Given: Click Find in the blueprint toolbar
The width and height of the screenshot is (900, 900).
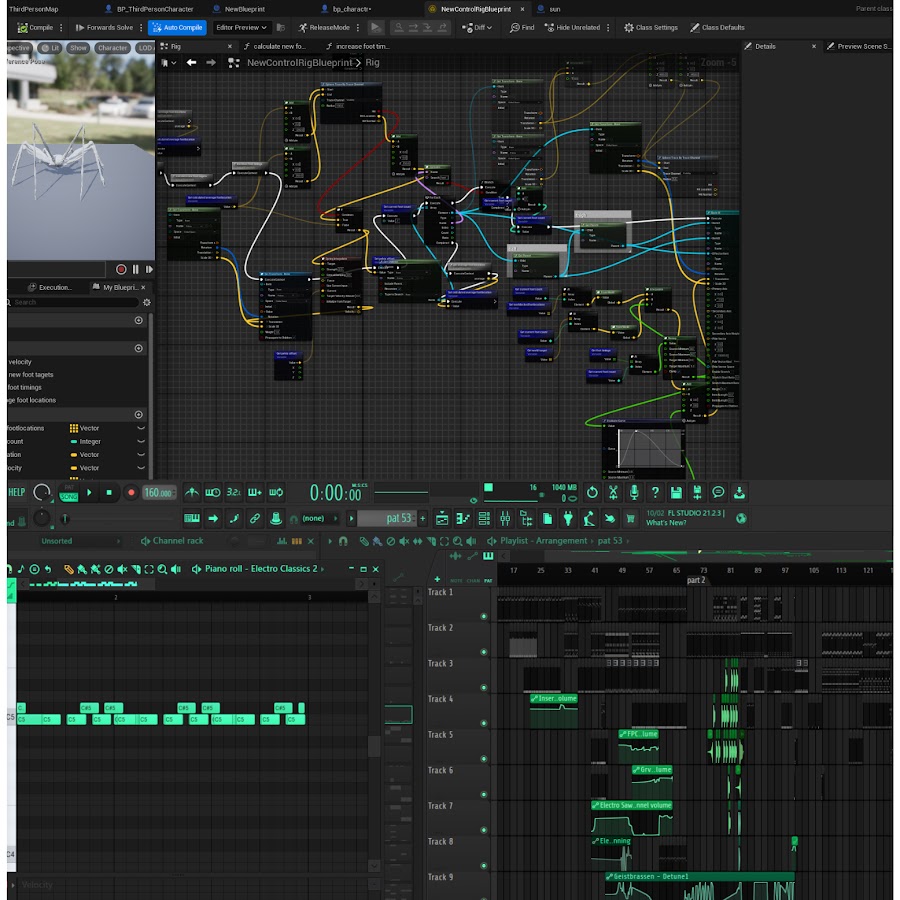Looking at the screenshot, I should click(x=522, y=28).
